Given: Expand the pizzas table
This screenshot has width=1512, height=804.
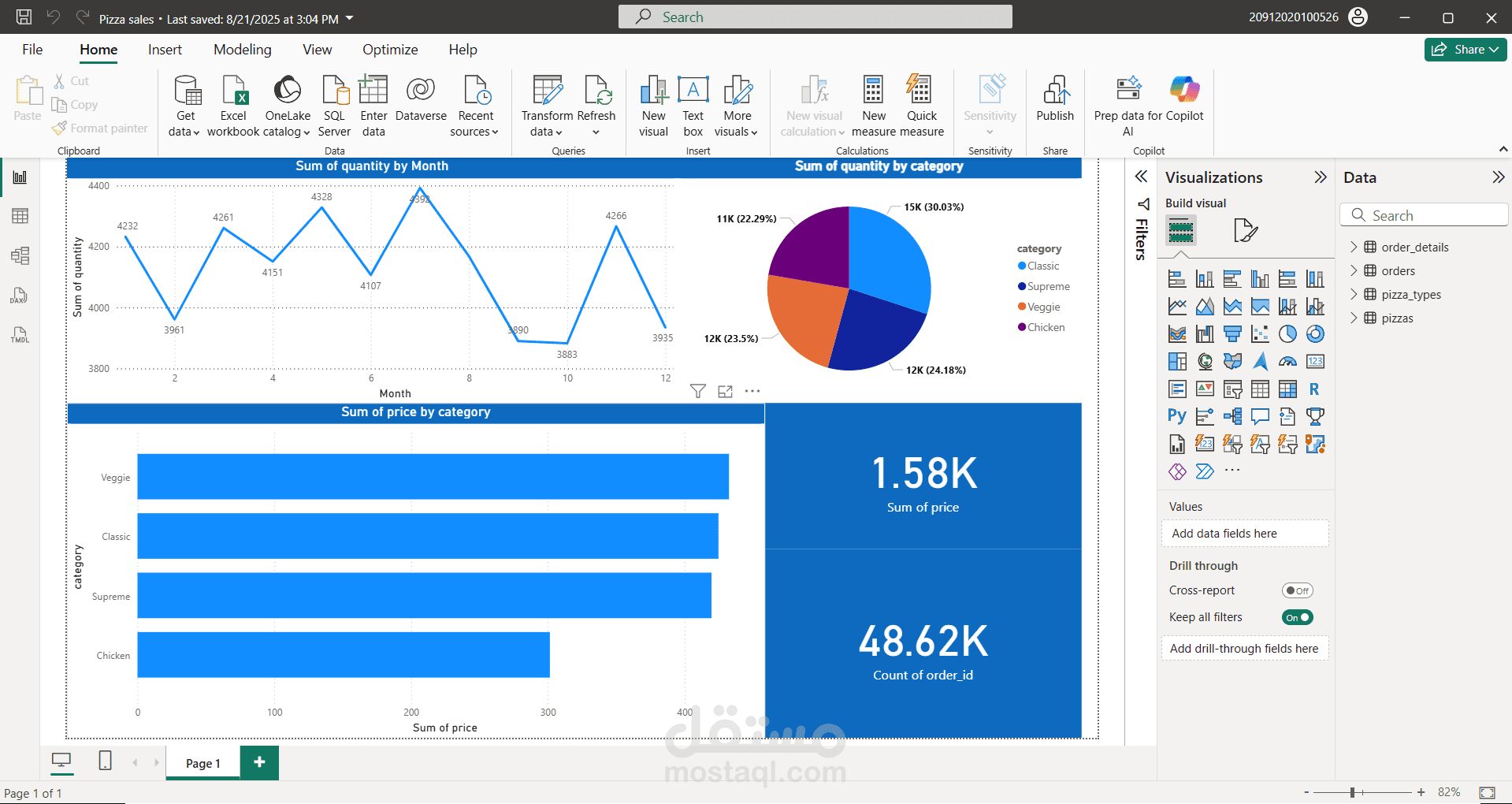Looking at the screenshot, I should [1354, 318].
